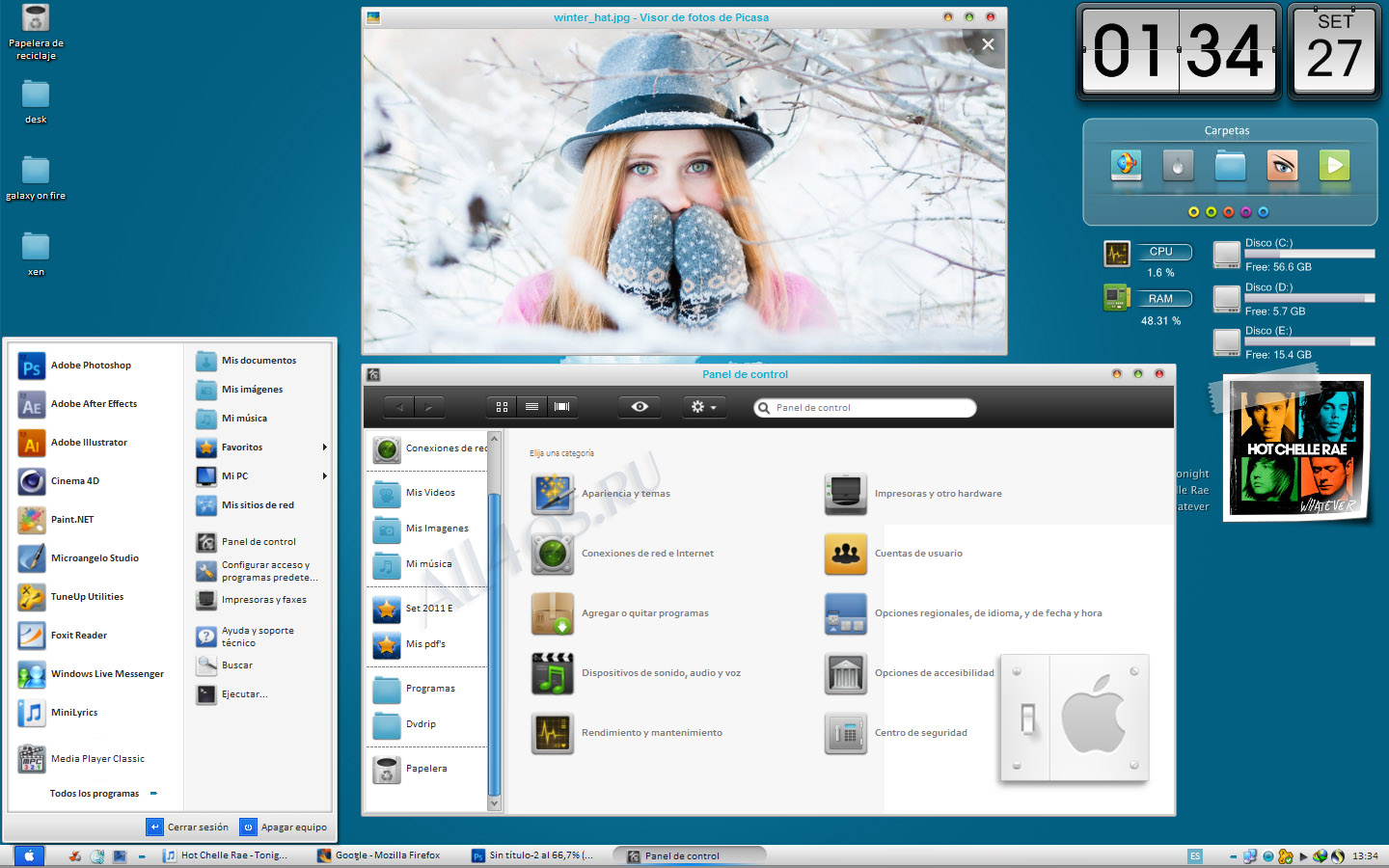
Task: Click the Cerrar sesión button
Action: point(188,827)
